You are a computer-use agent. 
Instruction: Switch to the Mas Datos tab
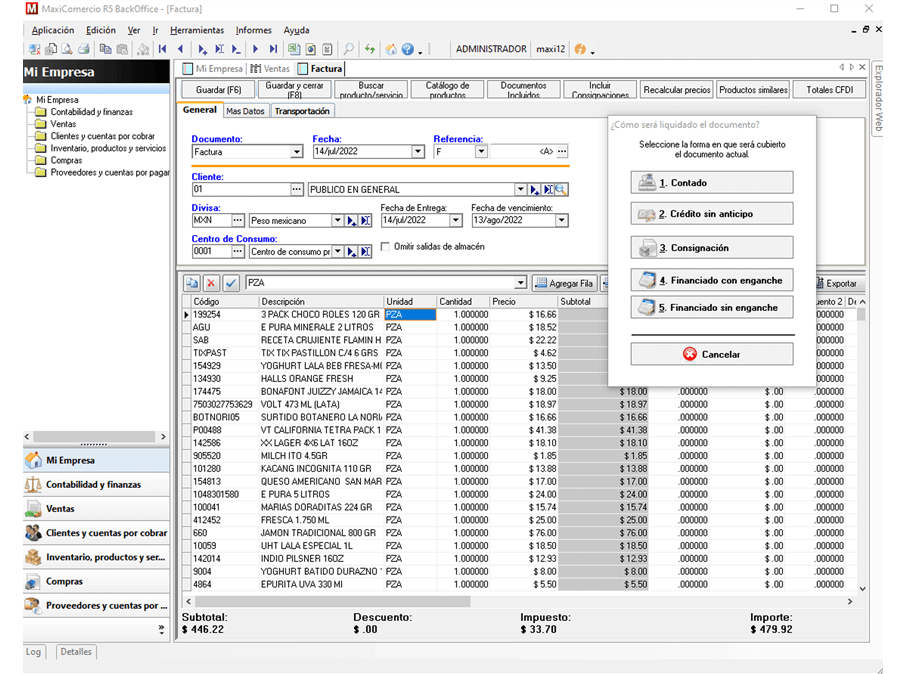[x=245, y=111]
